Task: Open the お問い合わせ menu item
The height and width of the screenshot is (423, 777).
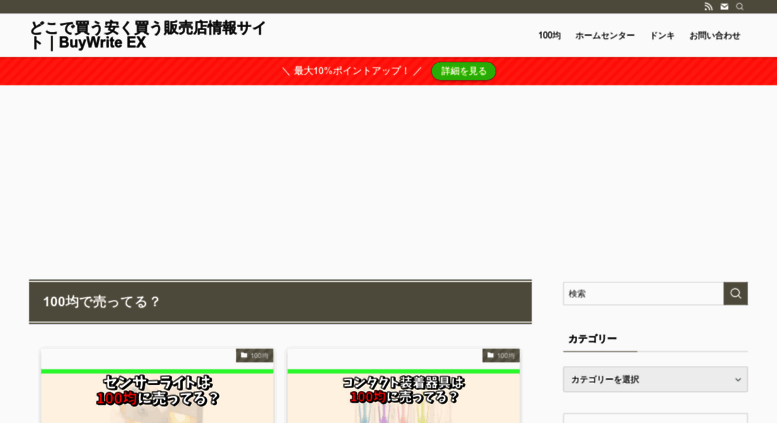Action: click(715, 36)
